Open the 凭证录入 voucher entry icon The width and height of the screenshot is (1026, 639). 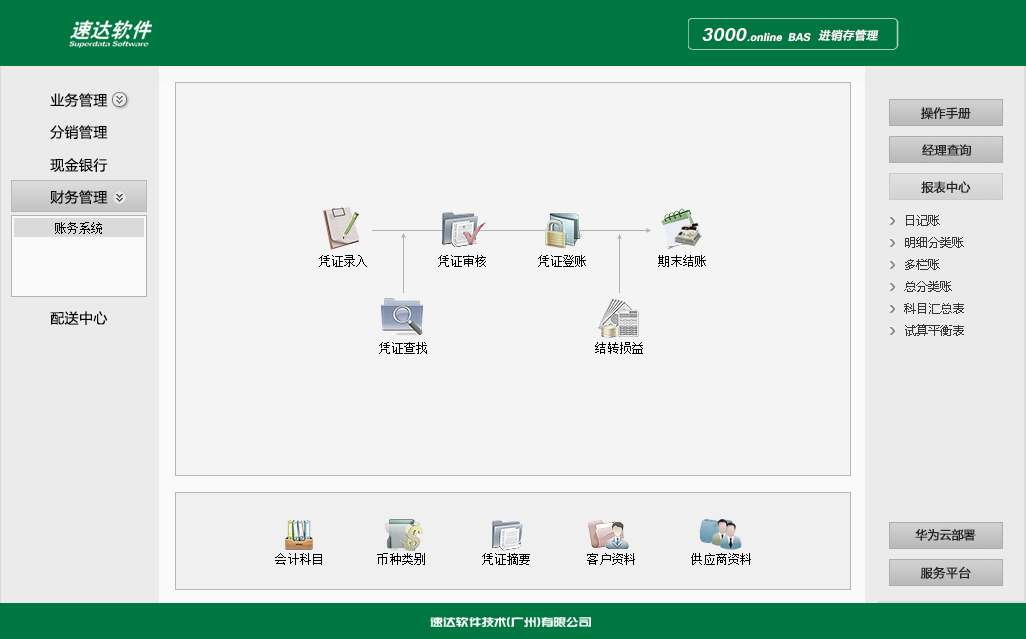pyautogui.click(x=341, y=232)
